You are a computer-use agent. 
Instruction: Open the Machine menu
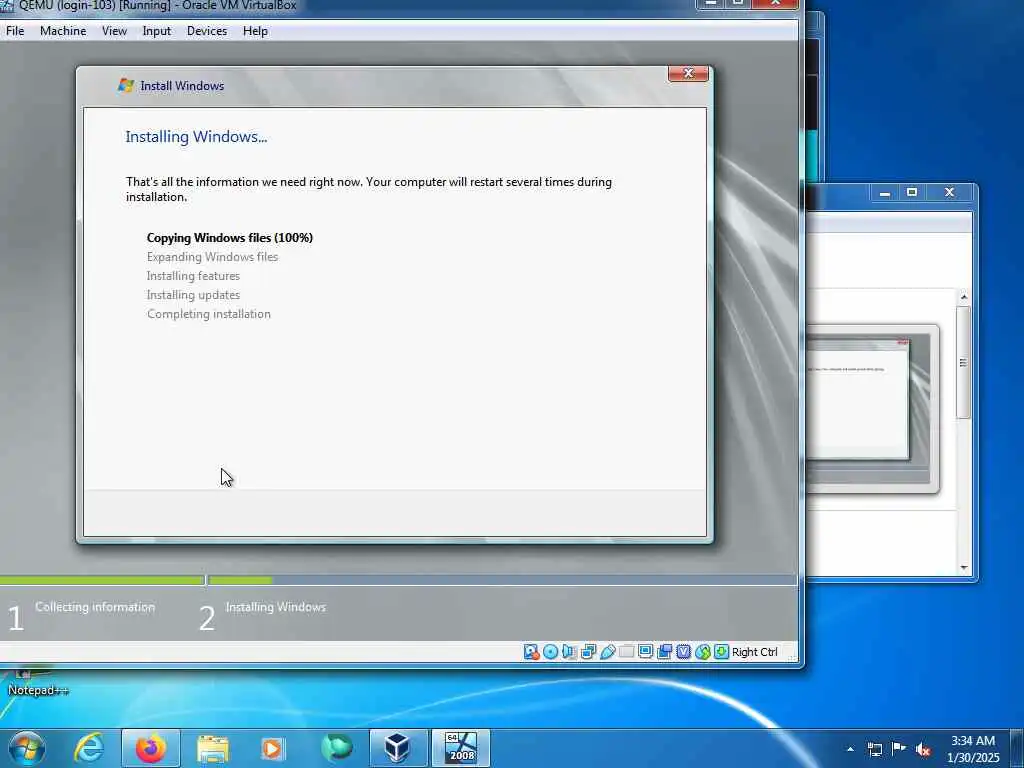point(63,31)
